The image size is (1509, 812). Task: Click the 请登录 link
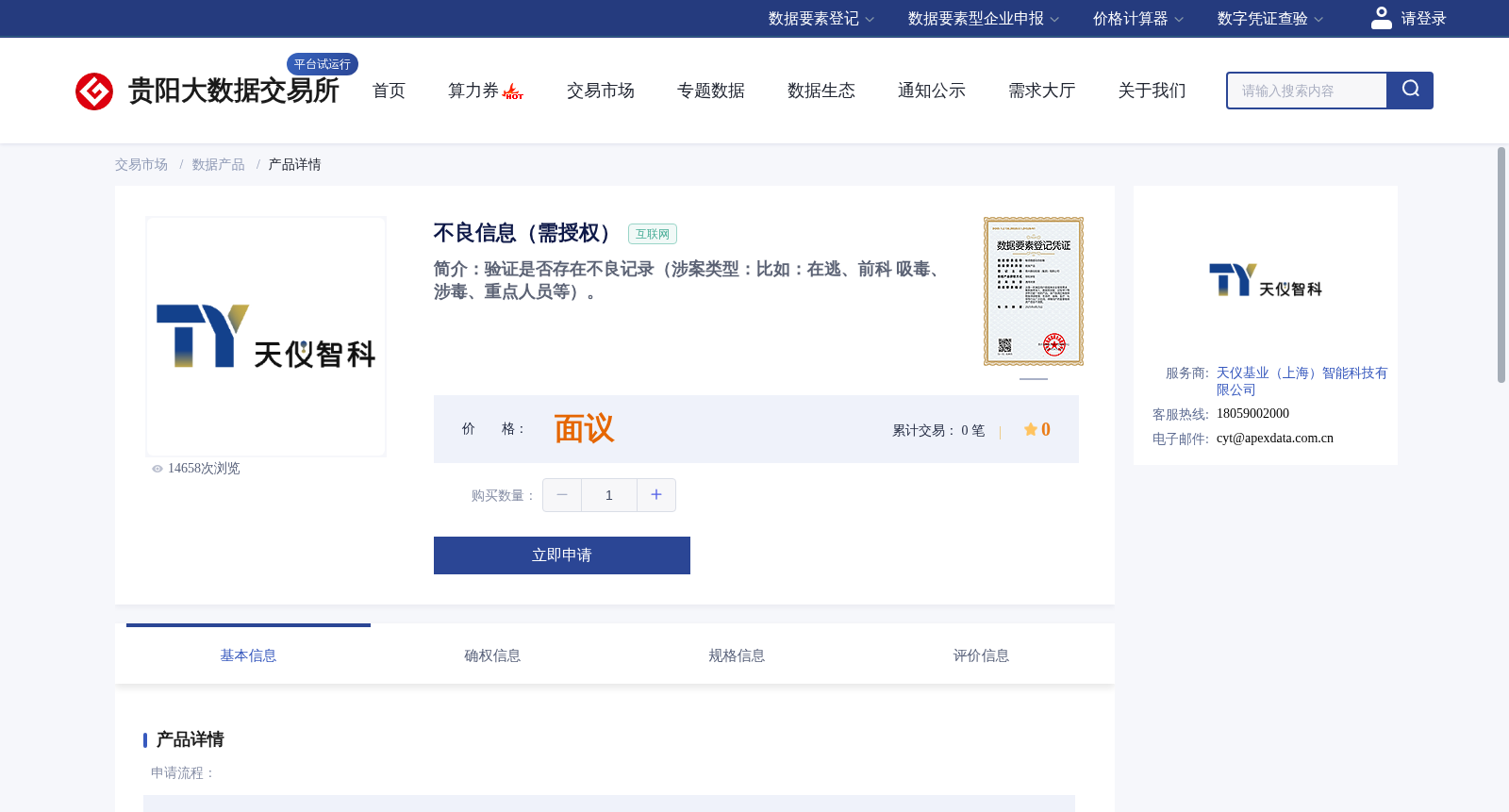coord(1423,19)
